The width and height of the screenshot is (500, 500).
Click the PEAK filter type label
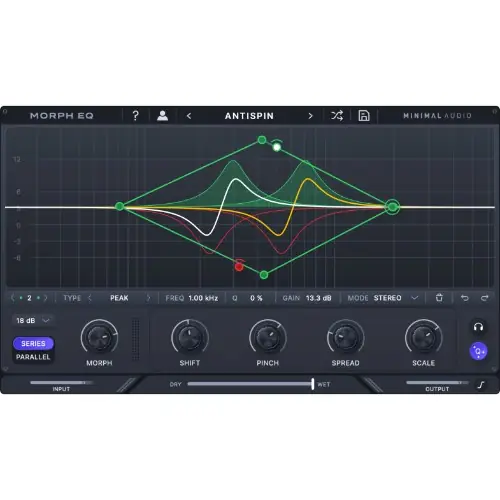(119, 298)
